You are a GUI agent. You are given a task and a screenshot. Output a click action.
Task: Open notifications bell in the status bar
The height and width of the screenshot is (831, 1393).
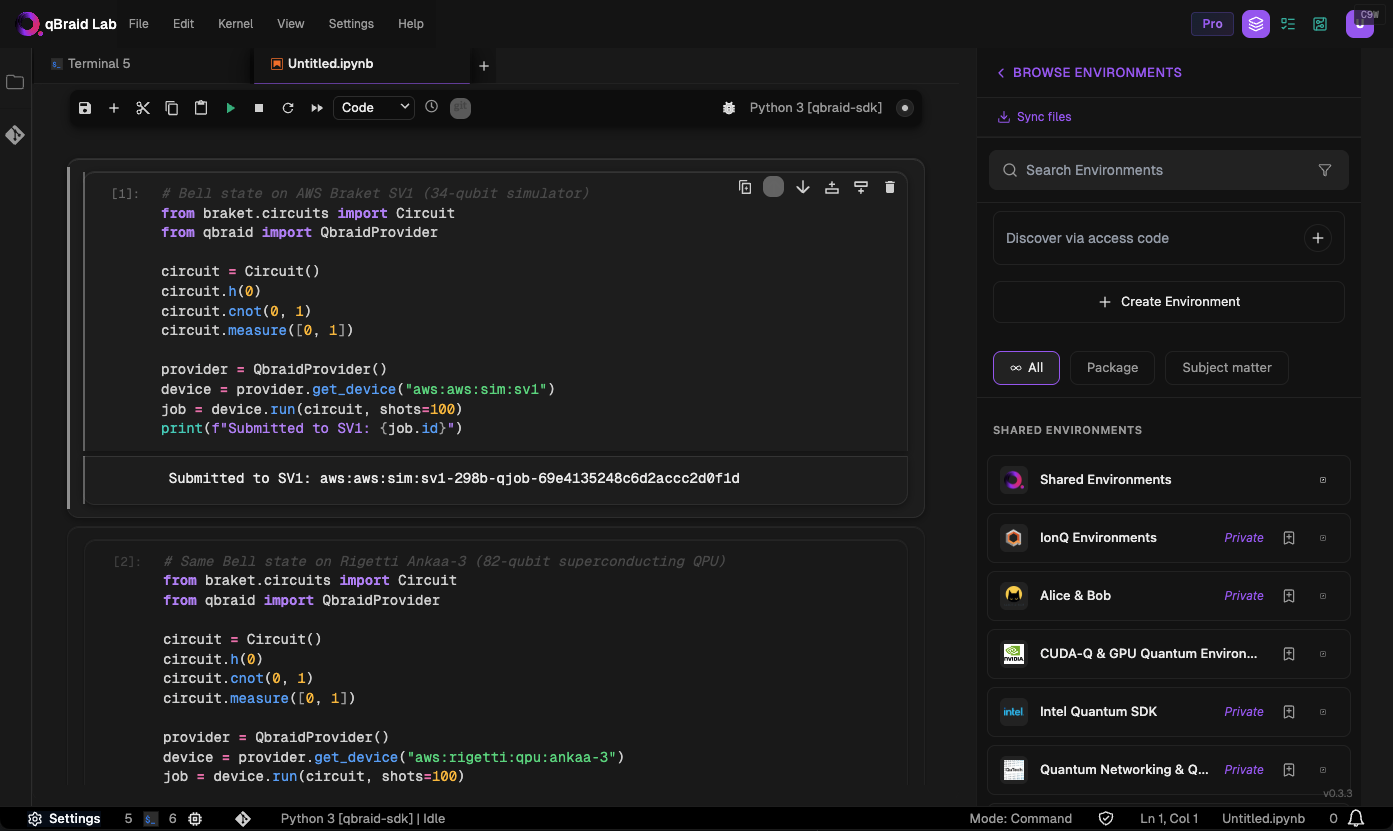pos(1356,818)
